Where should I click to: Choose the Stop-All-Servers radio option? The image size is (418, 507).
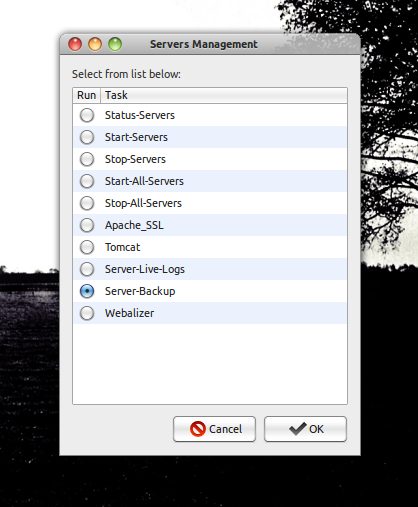pyautogui.click(x=87, y=203)
